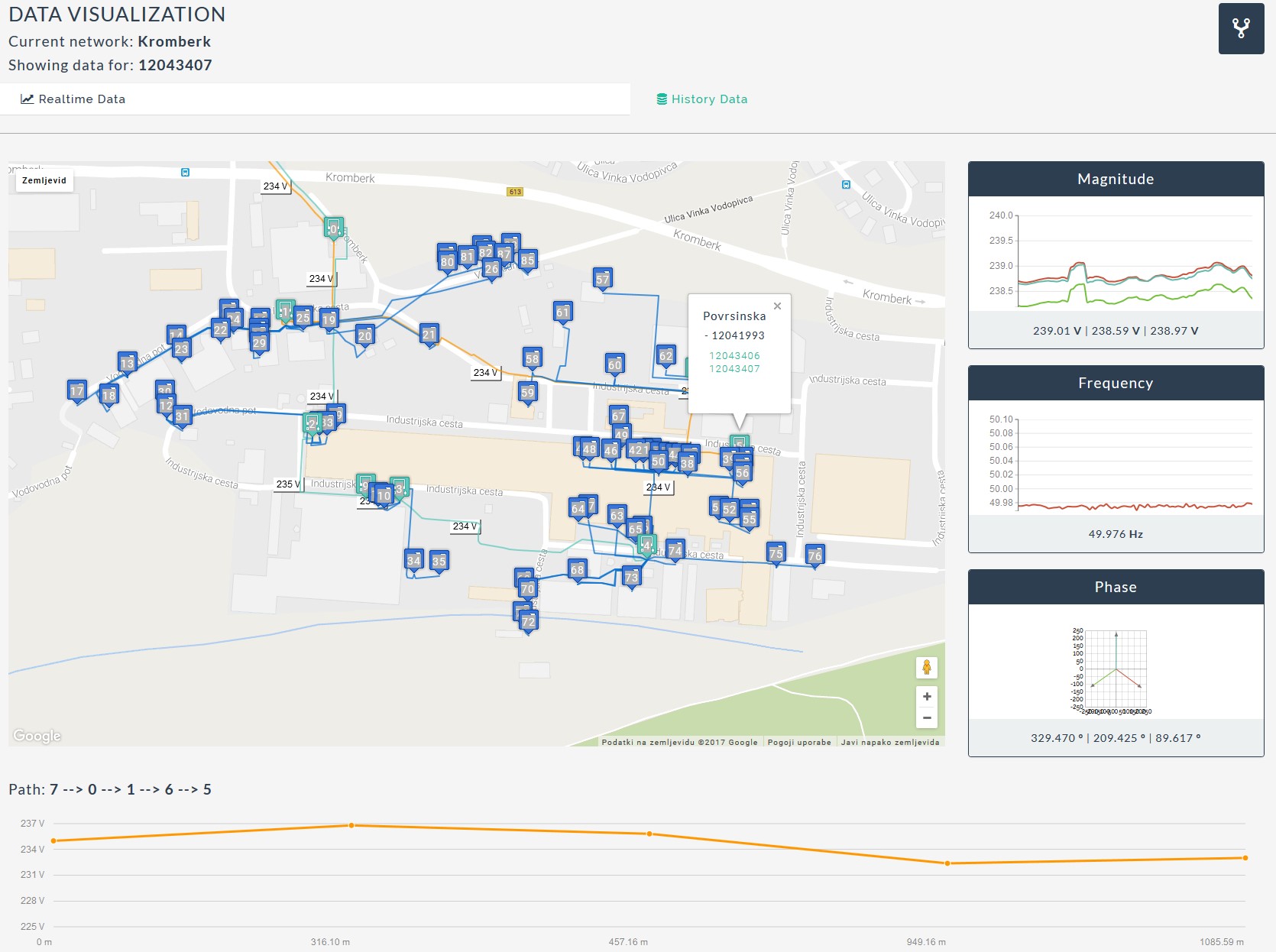Select map marker 61
The width and height of the screenshot is (1276, 952).
tap(563, 312)
